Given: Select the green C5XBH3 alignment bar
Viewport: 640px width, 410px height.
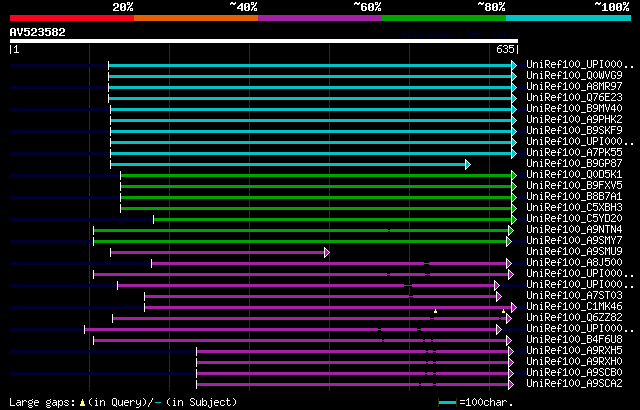Looking at the screenshot, I should point(316,208).
